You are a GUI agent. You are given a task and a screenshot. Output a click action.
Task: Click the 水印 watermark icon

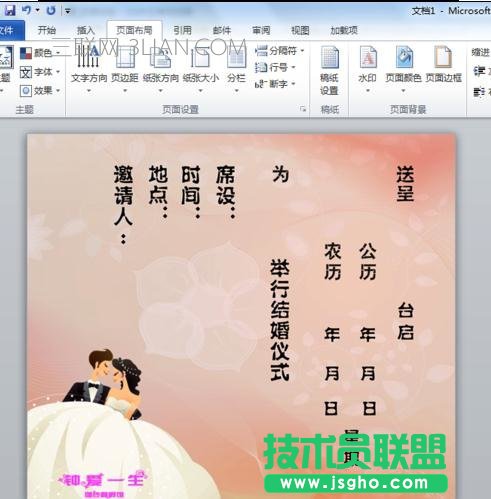click(368, 57)
